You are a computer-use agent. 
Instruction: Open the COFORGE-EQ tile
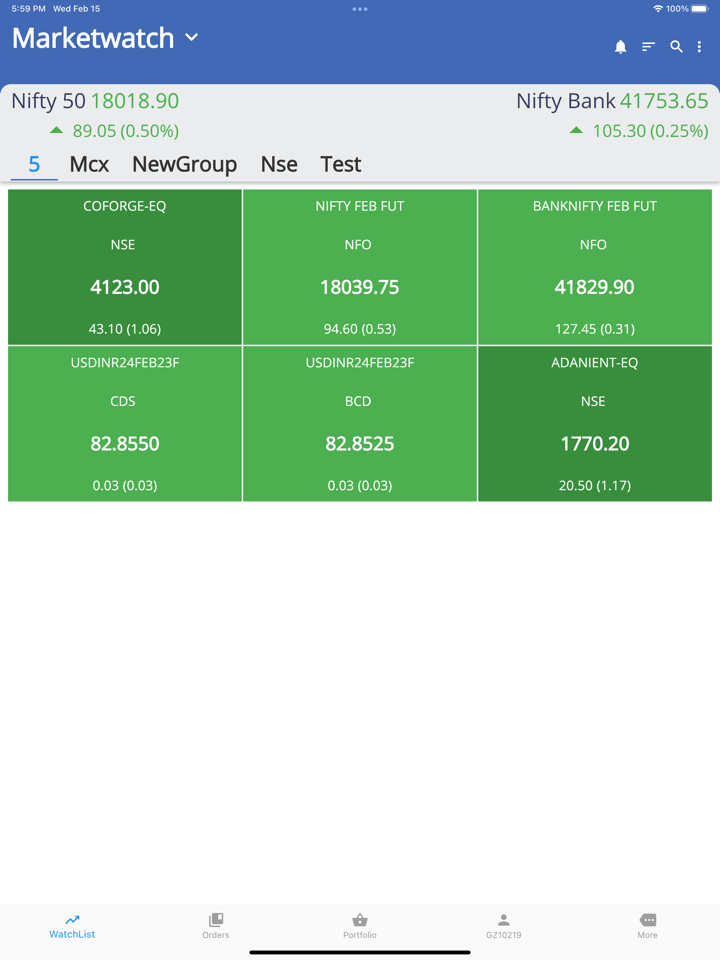pos(125,267)
